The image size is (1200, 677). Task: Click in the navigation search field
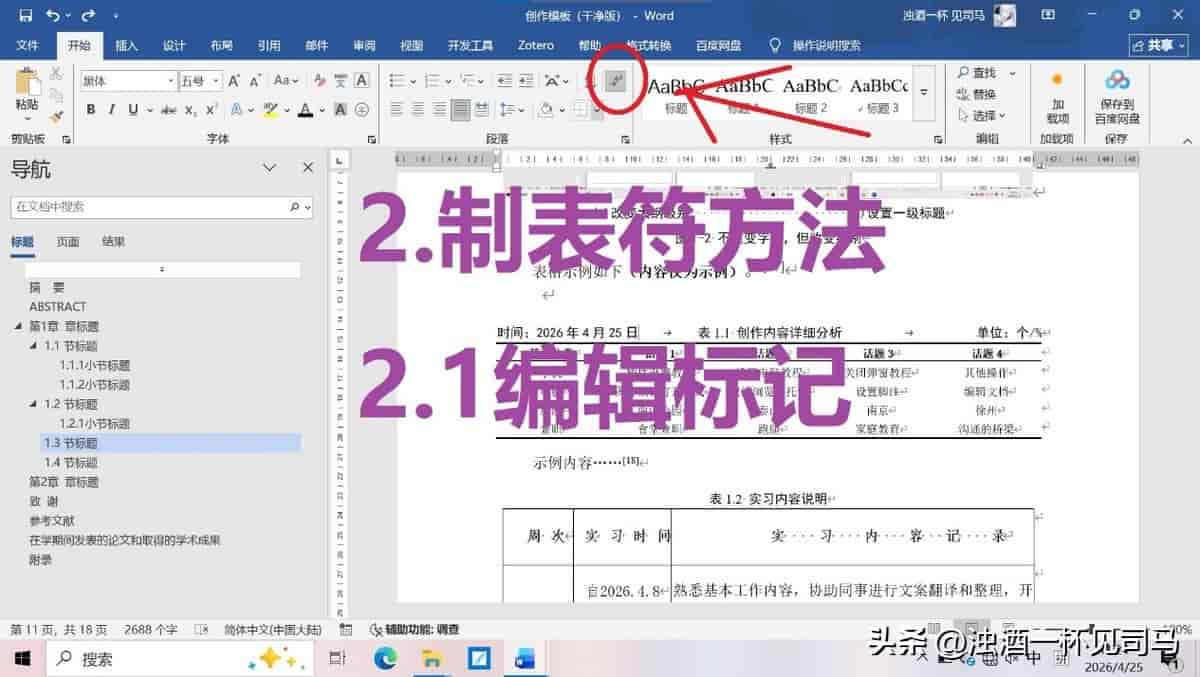click(x=161, y=207)
